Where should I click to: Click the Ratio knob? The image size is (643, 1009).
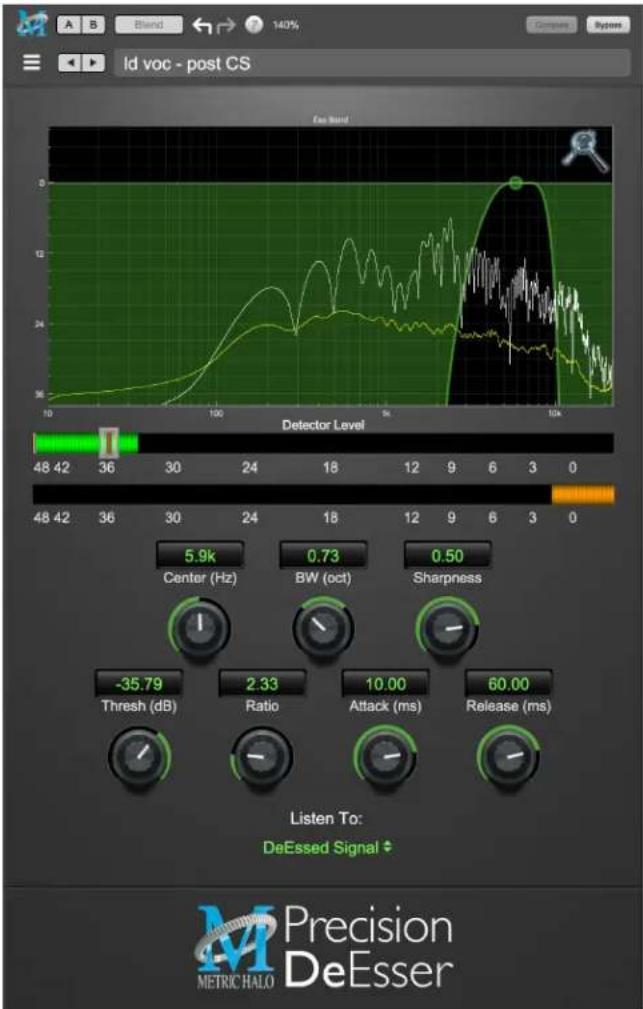(x=262, y=756)
